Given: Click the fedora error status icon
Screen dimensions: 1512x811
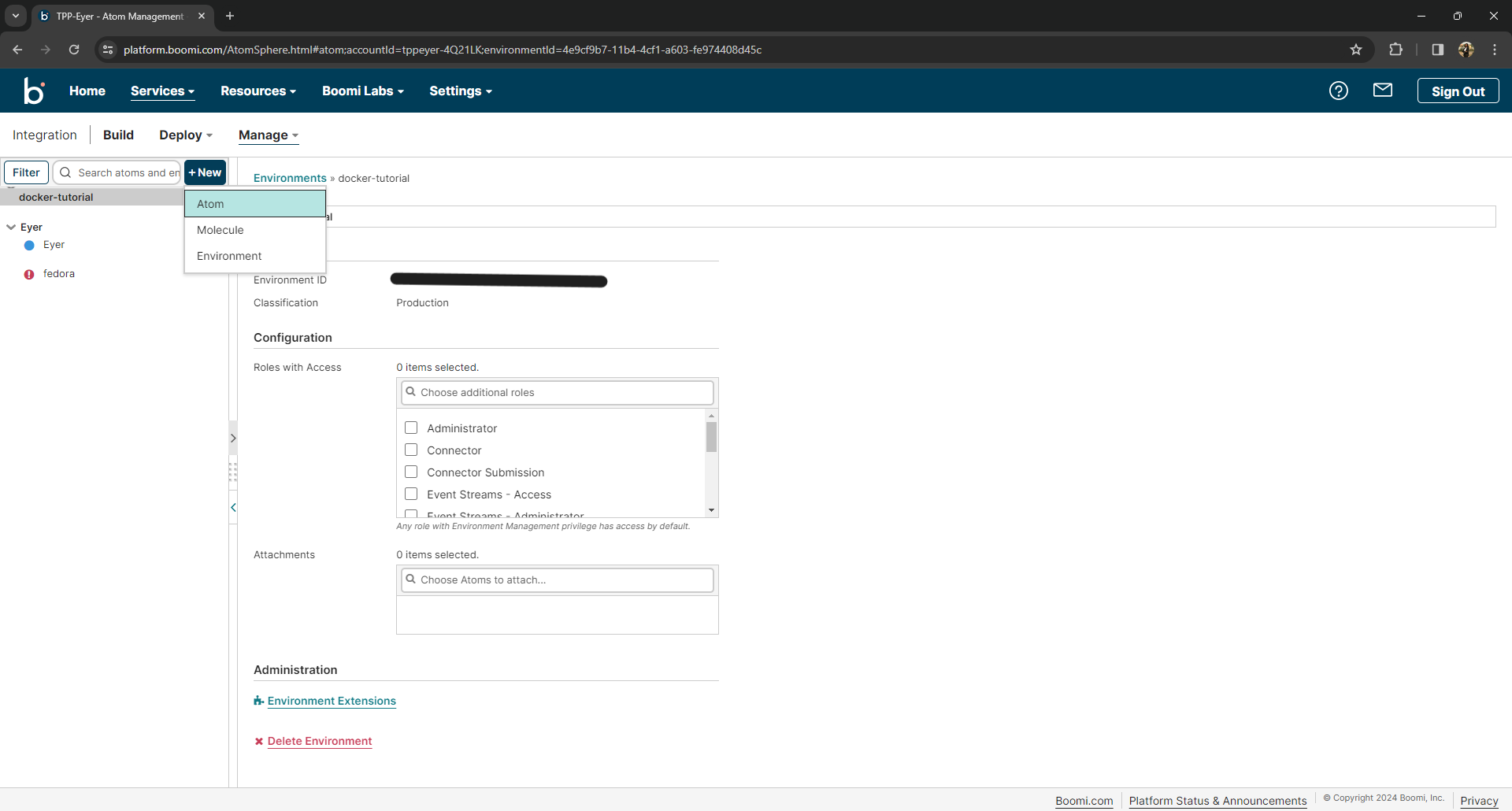Looking at the screenshot, I should (29, 274).
